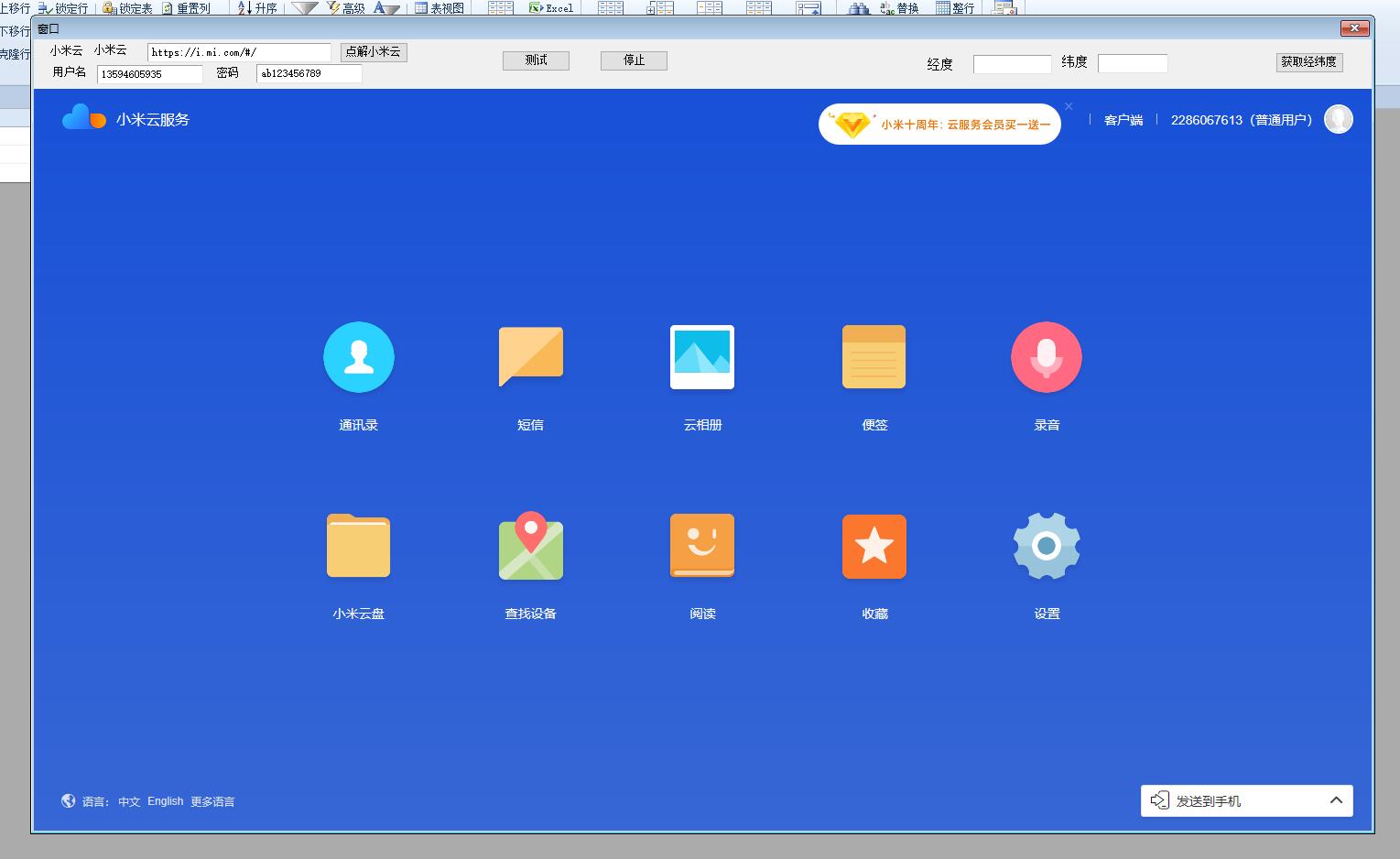Click the 小米云服务 cloud logo
Image resolution: width=1400 pixels, height=859 pixels.
click(84, 117)
